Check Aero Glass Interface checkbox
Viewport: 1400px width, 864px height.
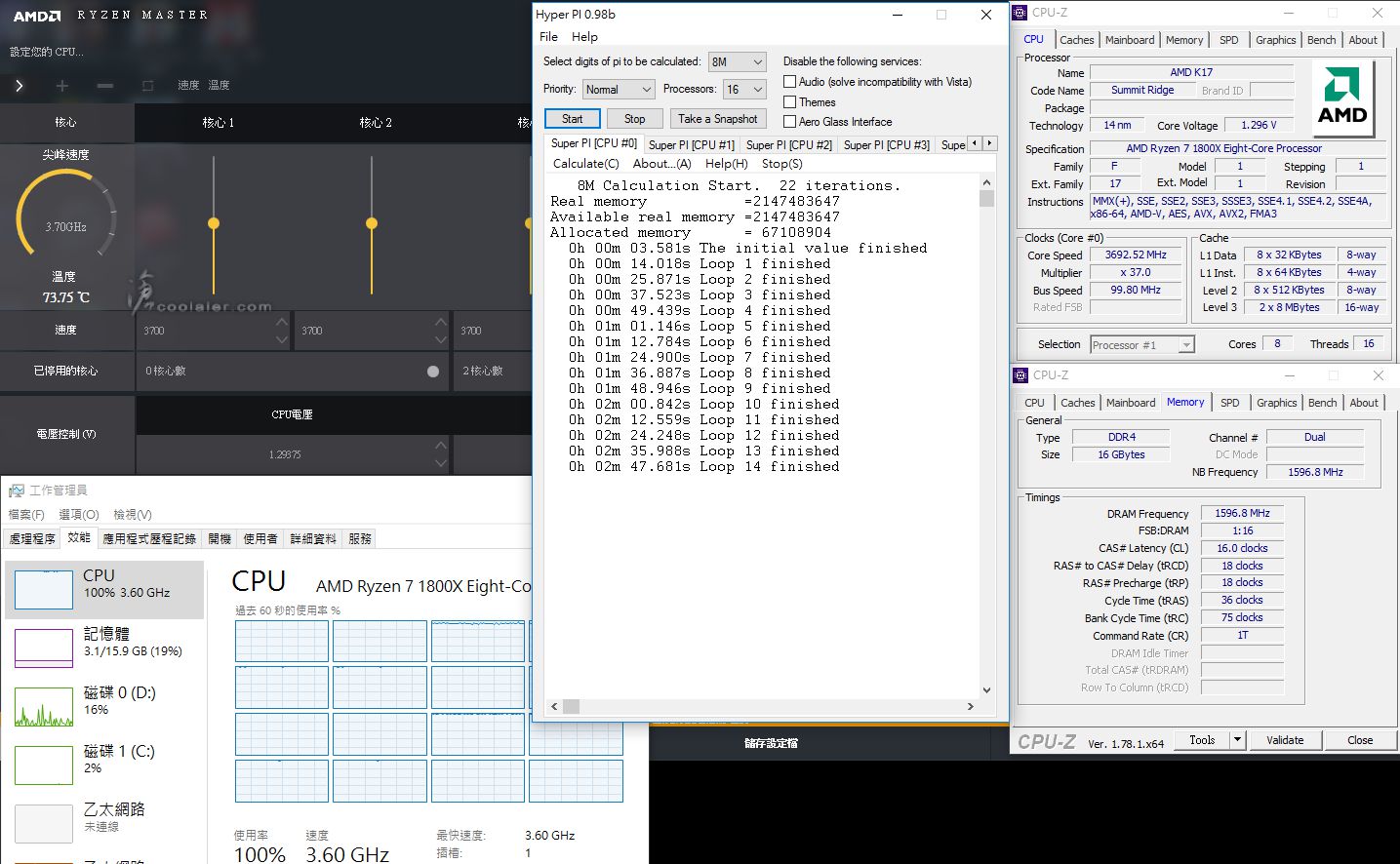790,121
